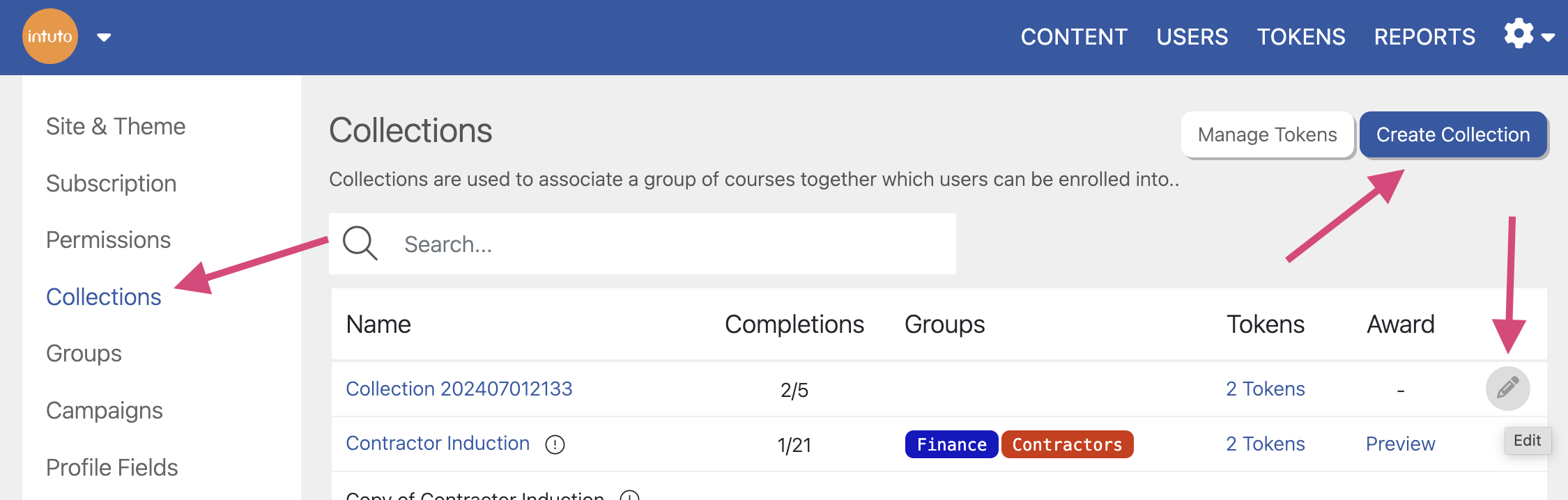Open the dropdown arrow beside Intuto logo
Viewport: 1568px width, 500px height.
(x=104, y=38)
